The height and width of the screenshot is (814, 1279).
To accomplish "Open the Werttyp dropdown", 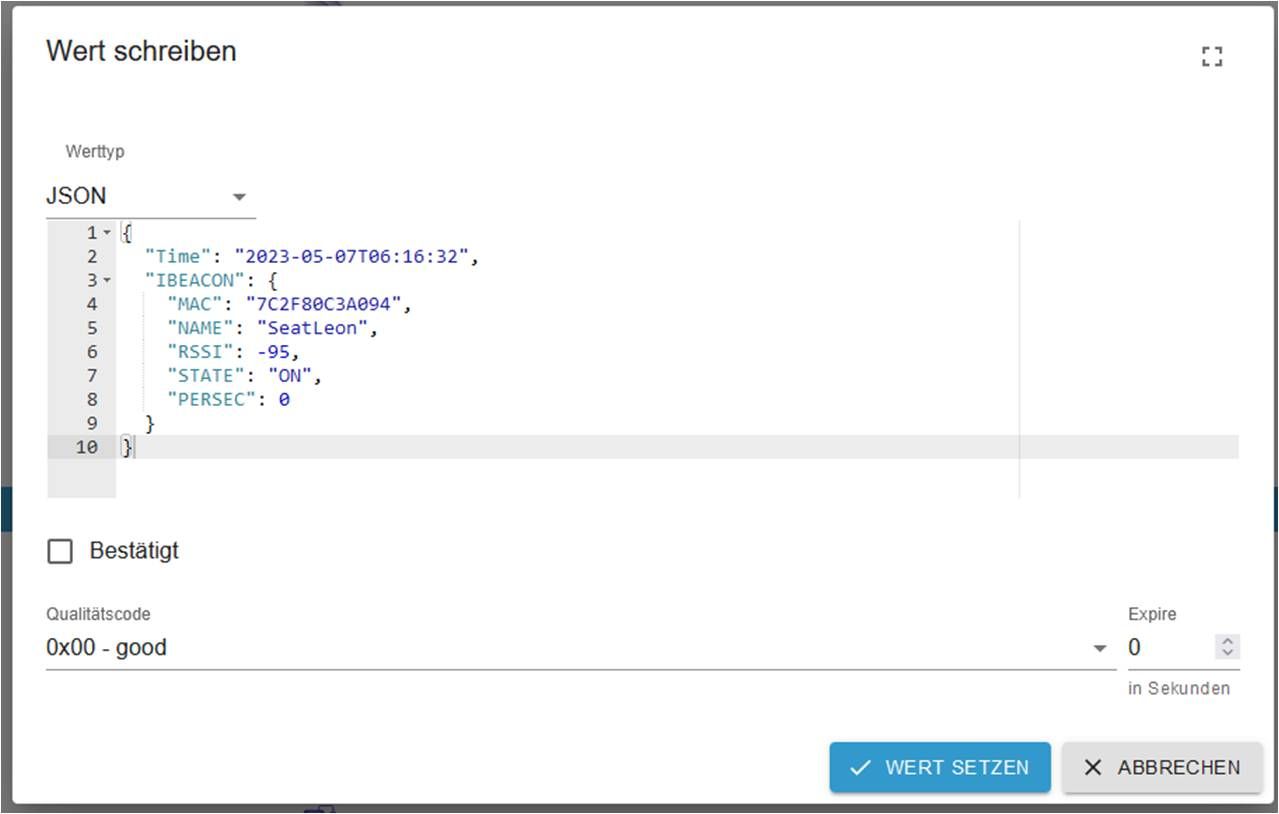I will pos(140,196).
